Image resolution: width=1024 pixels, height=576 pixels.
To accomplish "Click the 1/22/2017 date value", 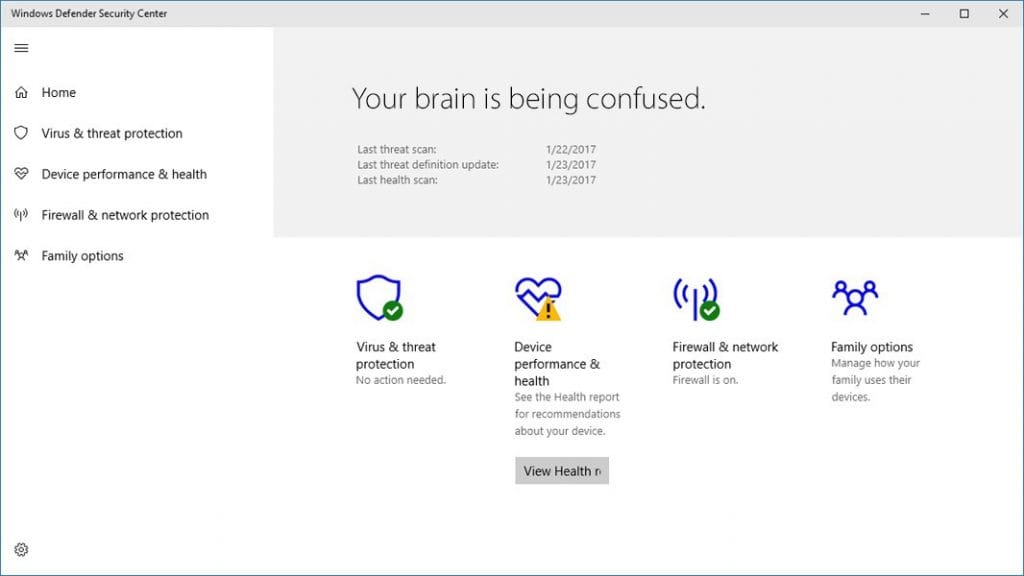I will coord(571,150).
